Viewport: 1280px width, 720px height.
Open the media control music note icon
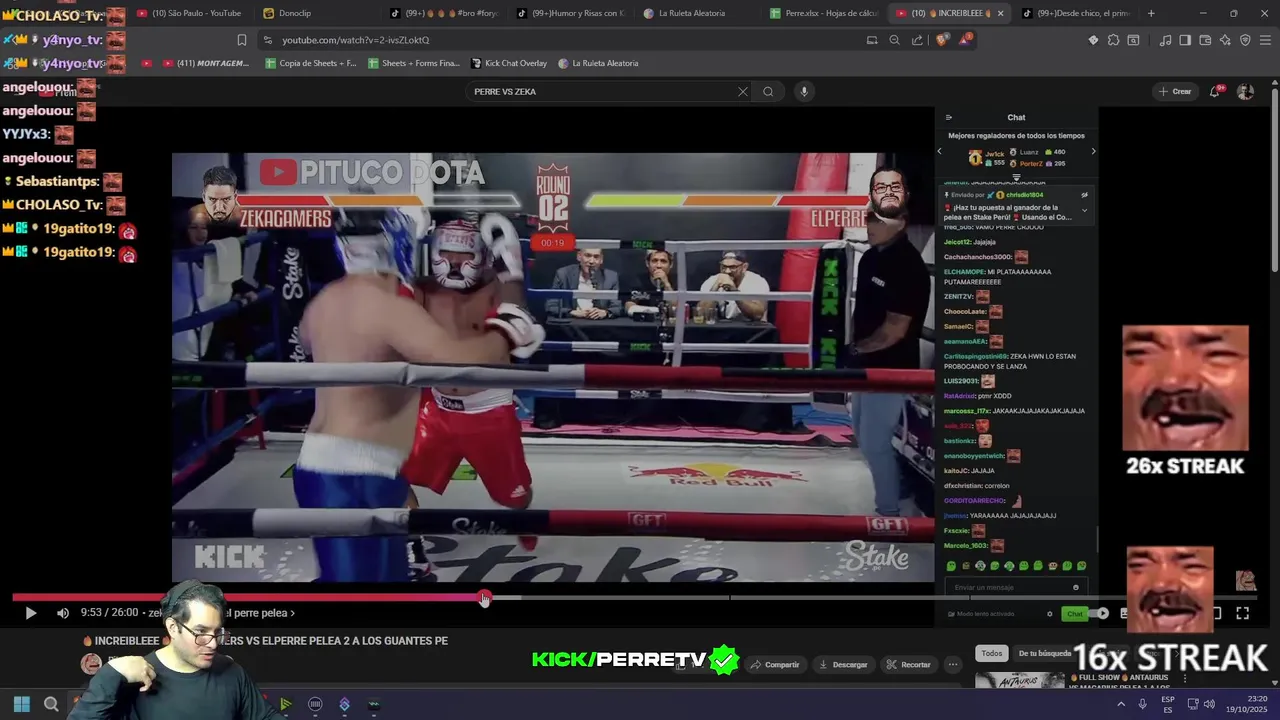click(x=1165, y=40)
